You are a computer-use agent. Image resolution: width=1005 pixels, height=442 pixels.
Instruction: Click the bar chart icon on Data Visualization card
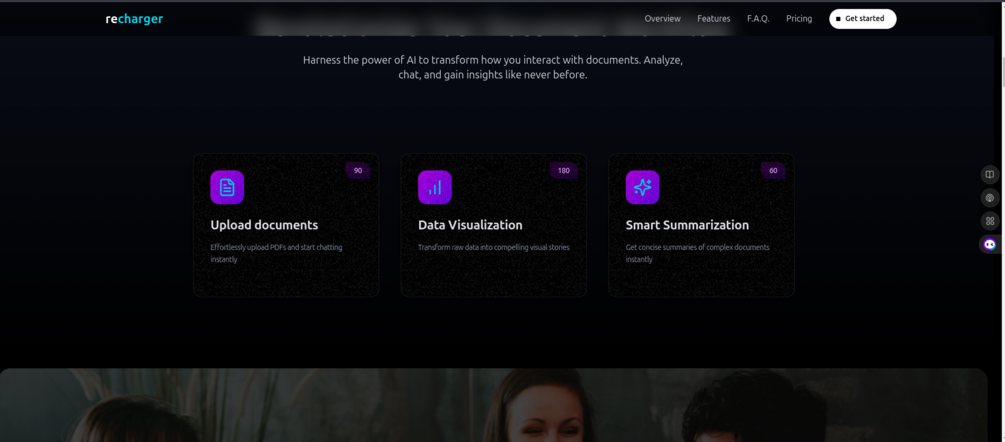click(435, 187)
